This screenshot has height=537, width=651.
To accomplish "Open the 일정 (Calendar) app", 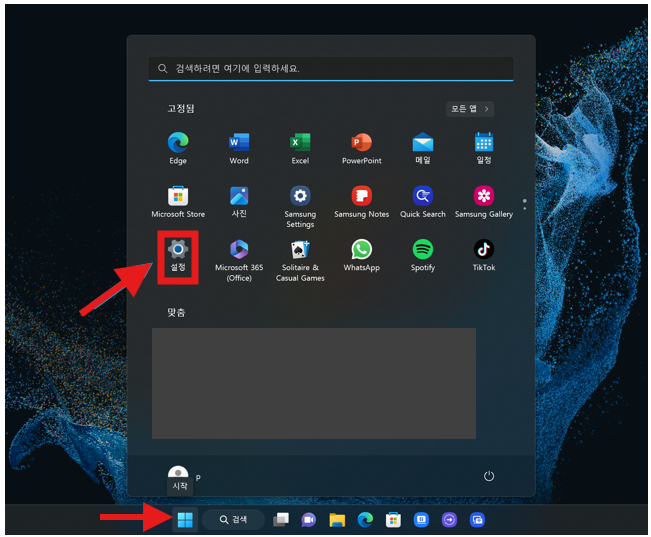I will coord(484,148).
